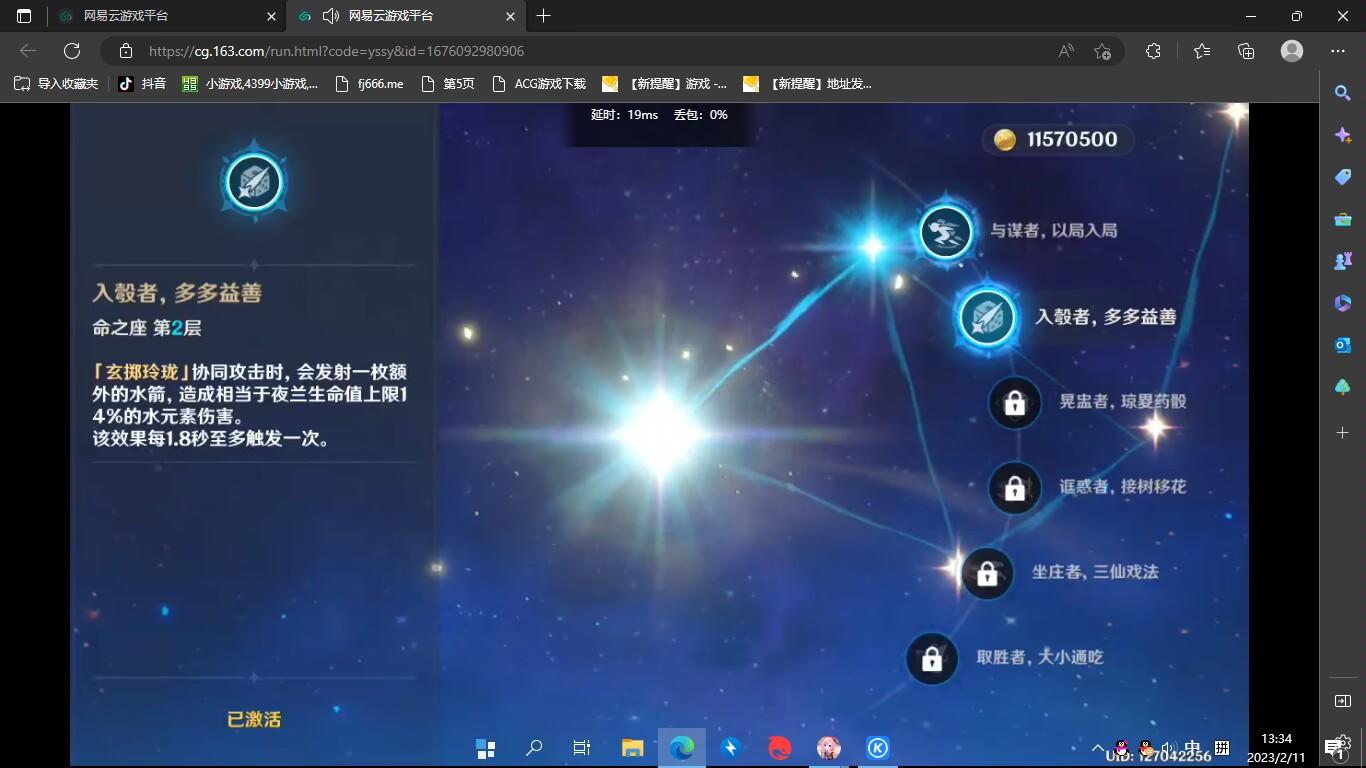Open the Tools briefcase icon in sidebar
The image size is (1366, 768).
pyautogui.click(x=1343, y=219)
